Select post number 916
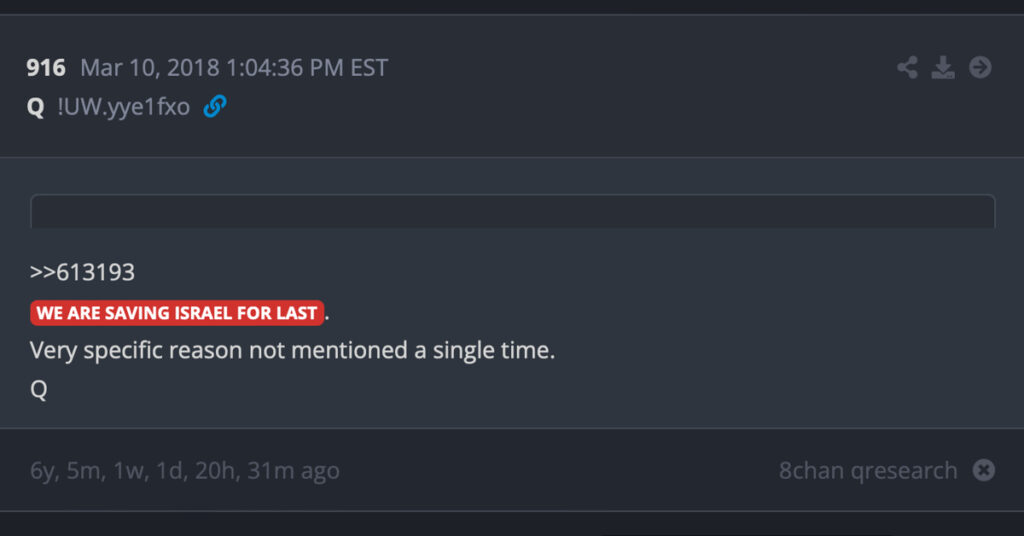The height and width of the screenshot is (536, 1024). [46, 68]
